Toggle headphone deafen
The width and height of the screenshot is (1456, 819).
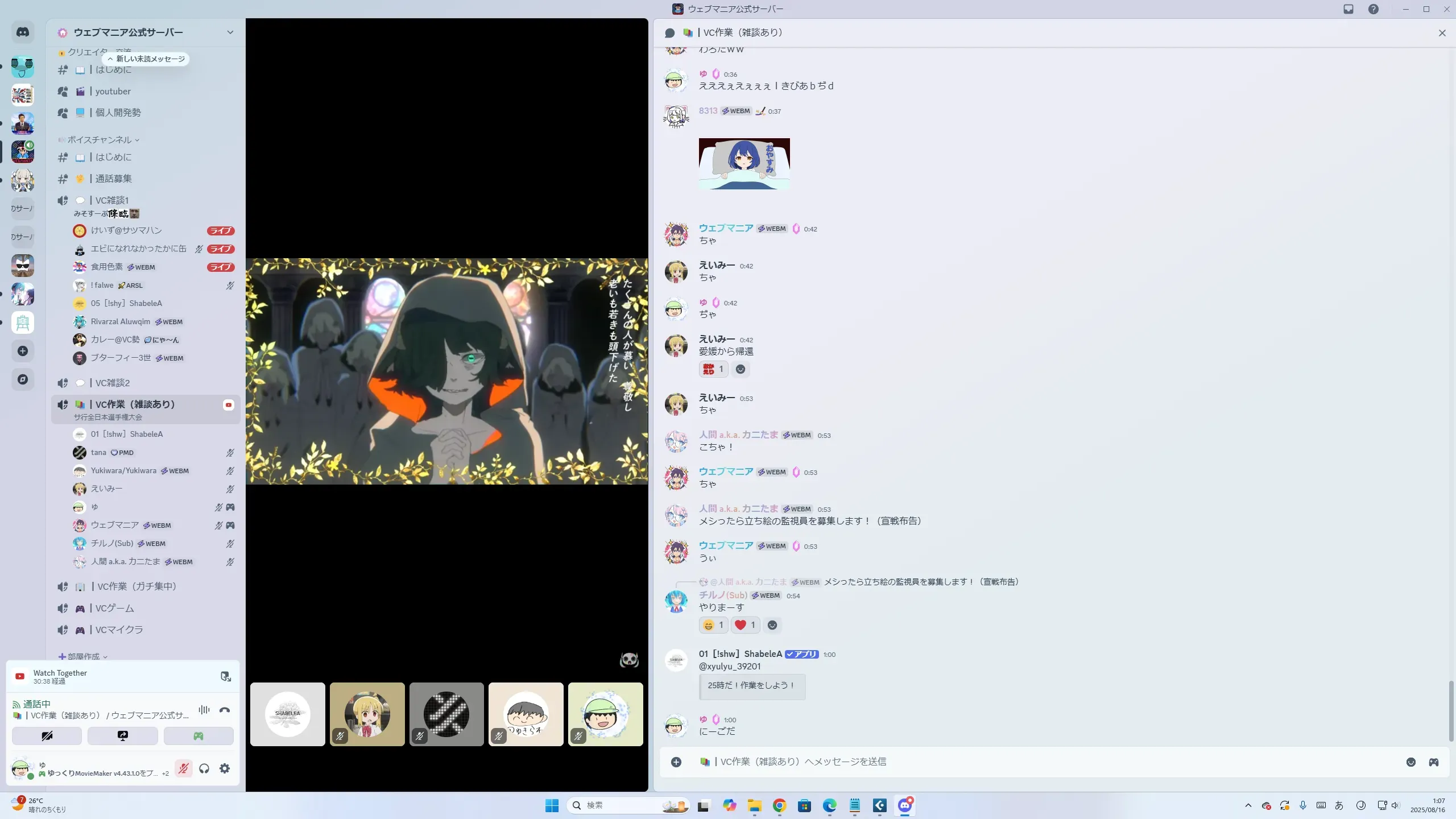pyautogui.click(x=204, y=768)
